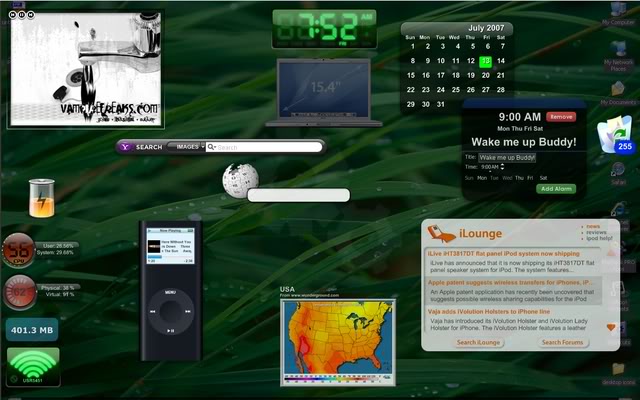The width and height of the screenshot is (640, 400).
Task: Toggle Mon in the alarm day selector
Action: pos(482,178)
